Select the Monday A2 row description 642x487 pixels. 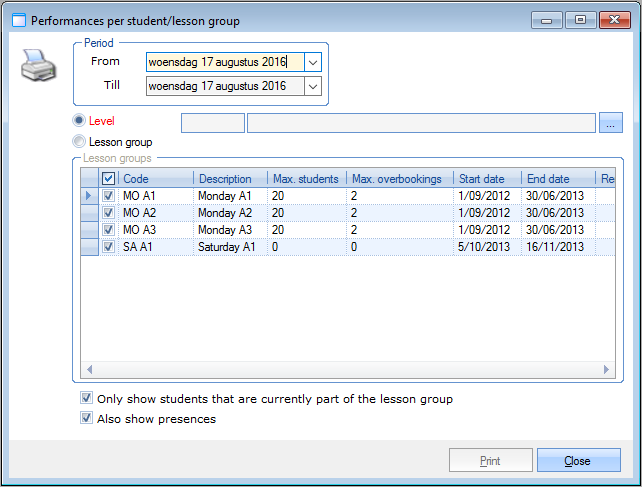[230, 213]
